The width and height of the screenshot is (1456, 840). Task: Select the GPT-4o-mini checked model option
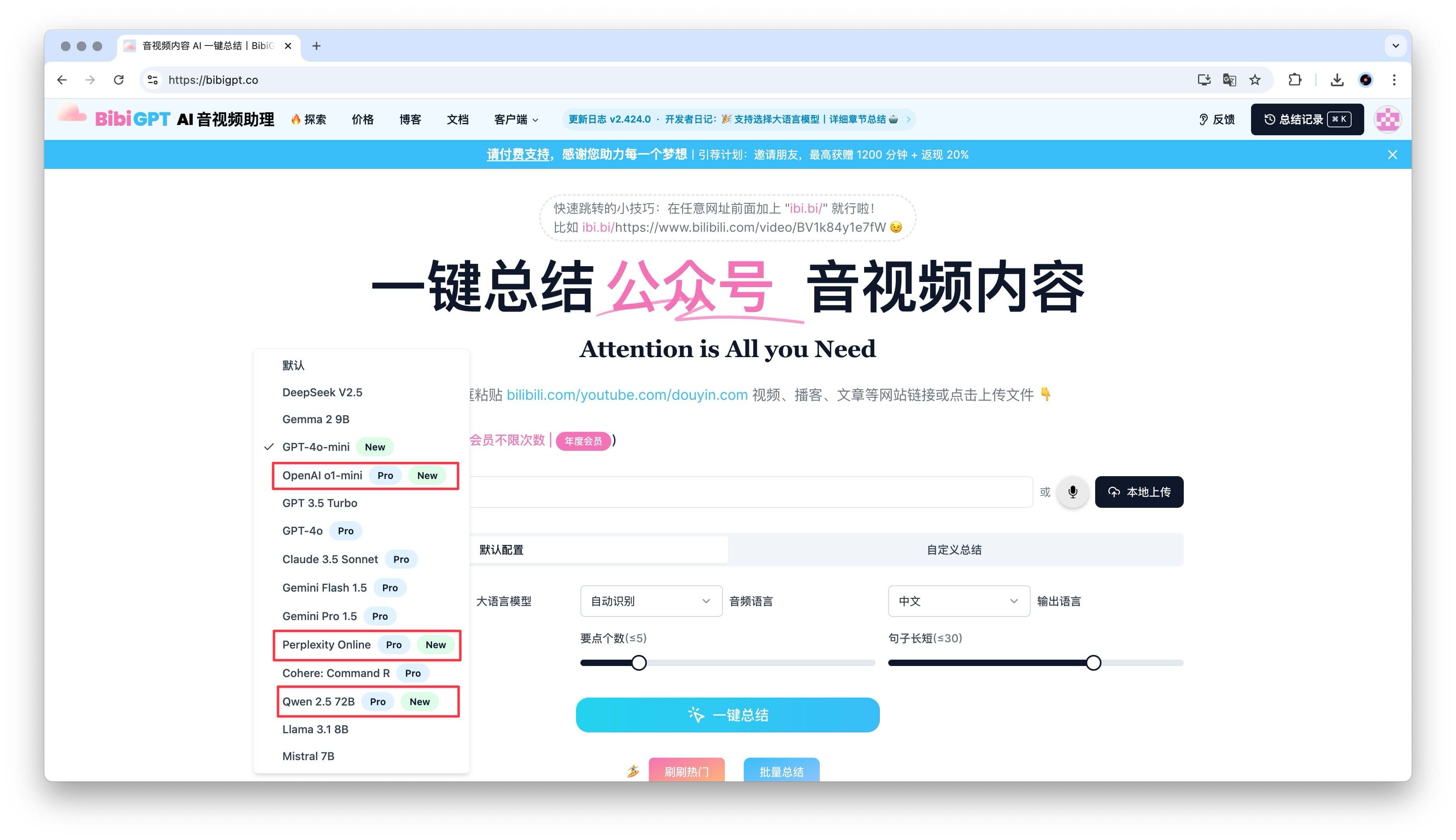coord(316,447)
